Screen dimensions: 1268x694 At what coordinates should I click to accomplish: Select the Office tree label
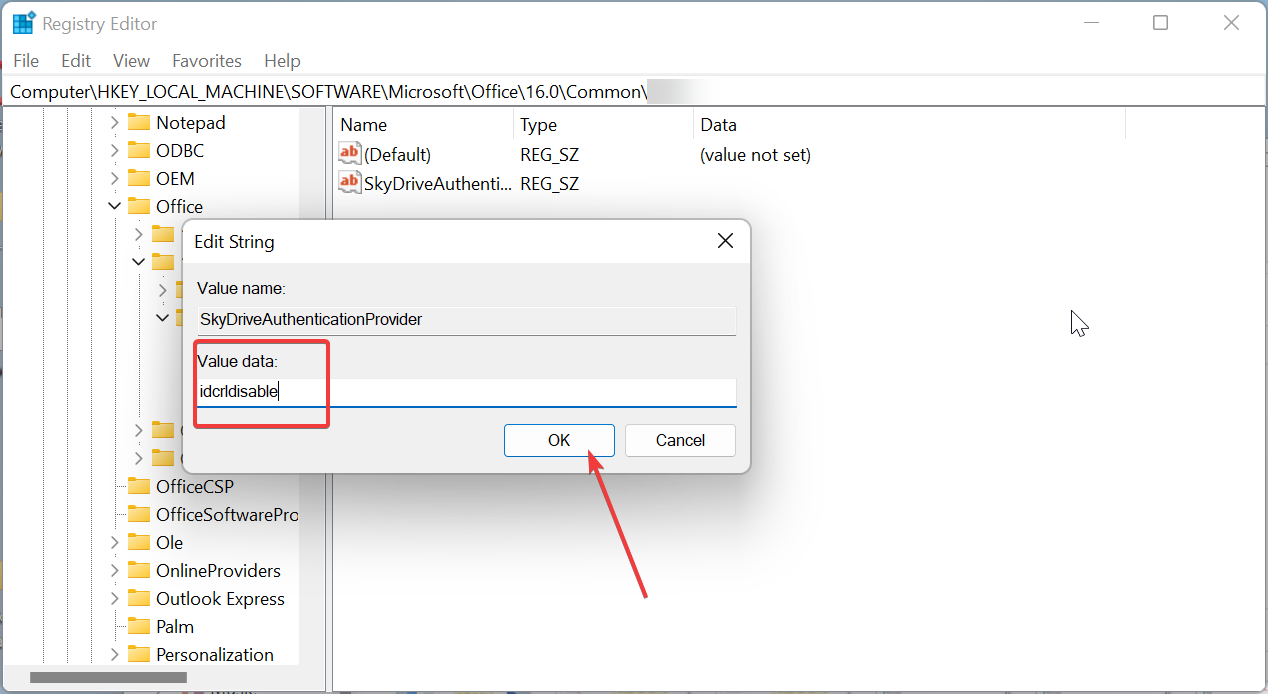click(x=179, y=207)
